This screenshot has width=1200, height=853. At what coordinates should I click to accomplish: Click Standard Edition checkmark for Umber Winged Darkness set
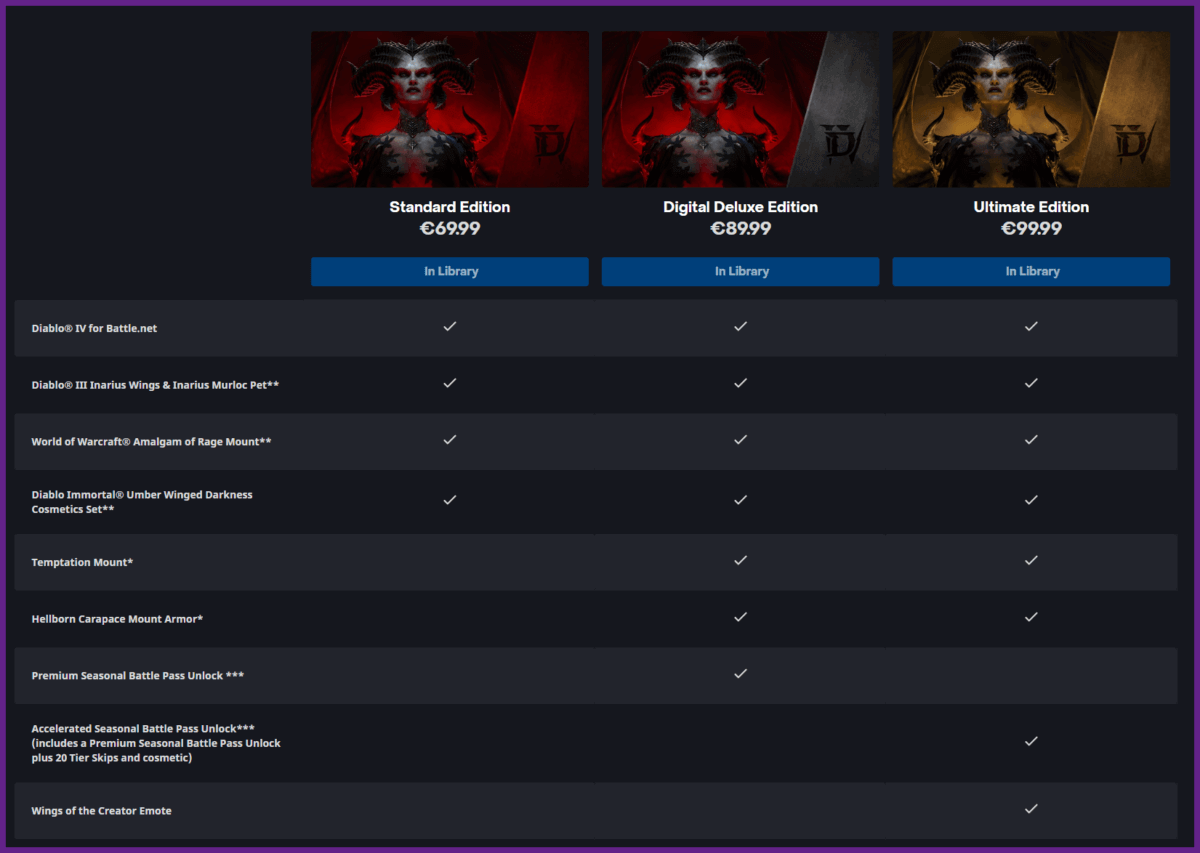[450, 499]
